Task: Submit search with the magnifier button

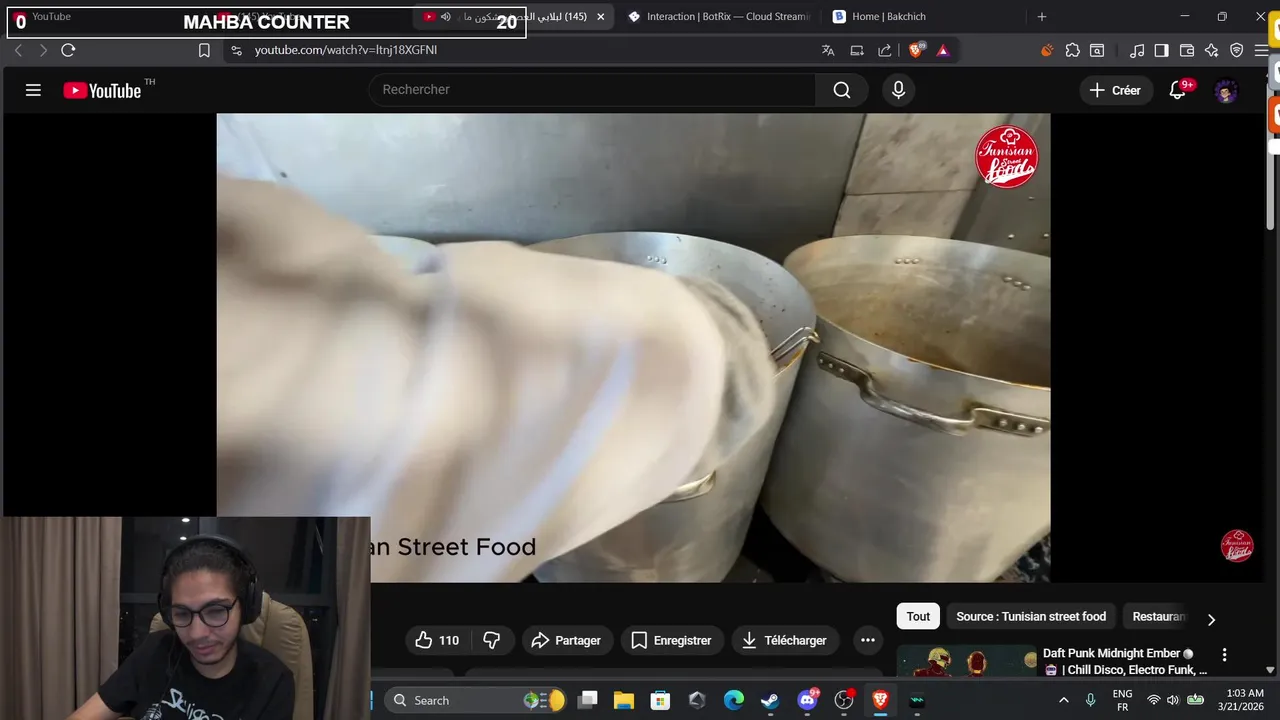Action: [x=842, y=90]
